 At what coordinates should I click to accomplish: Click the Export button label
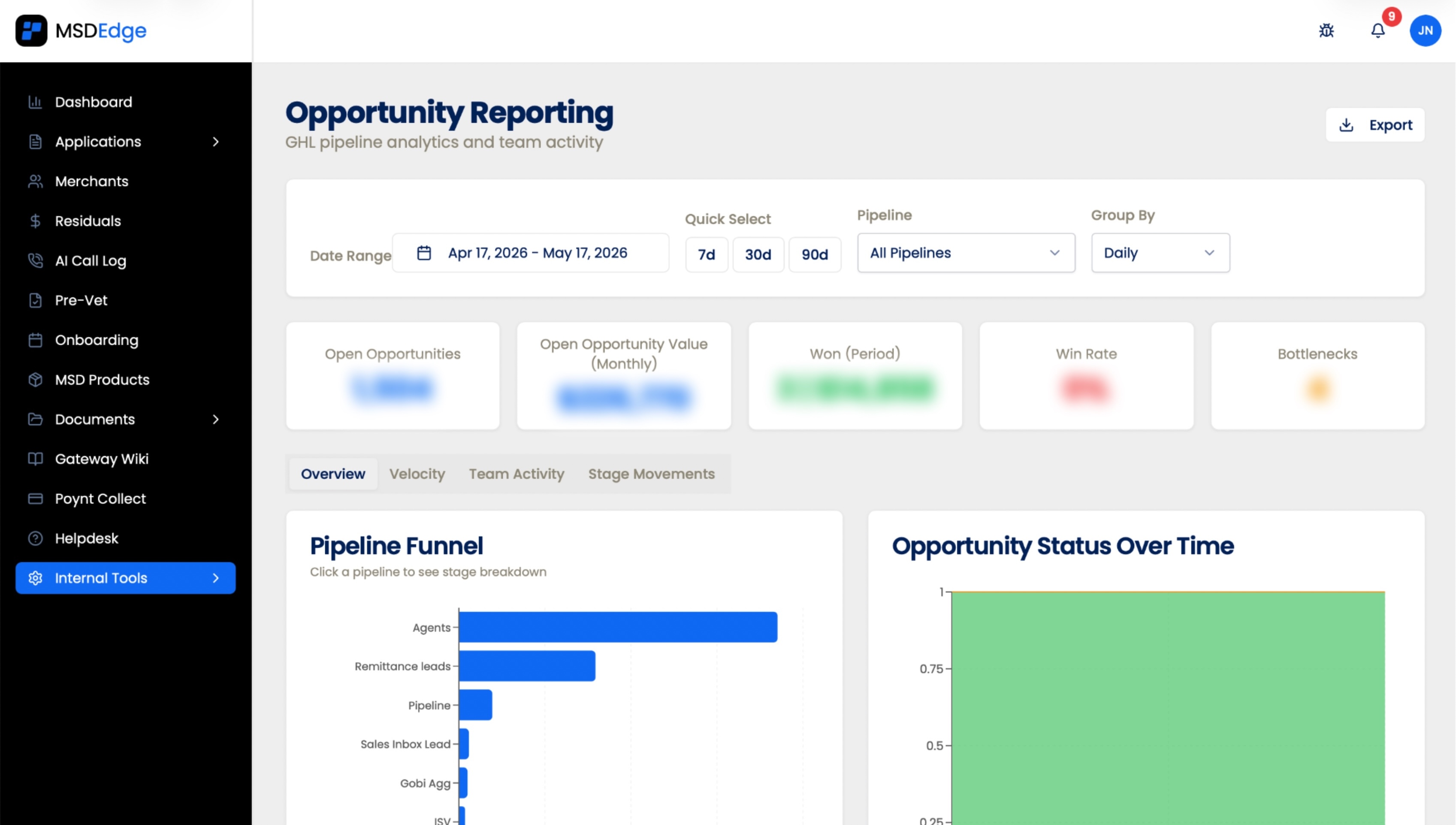1390,125
